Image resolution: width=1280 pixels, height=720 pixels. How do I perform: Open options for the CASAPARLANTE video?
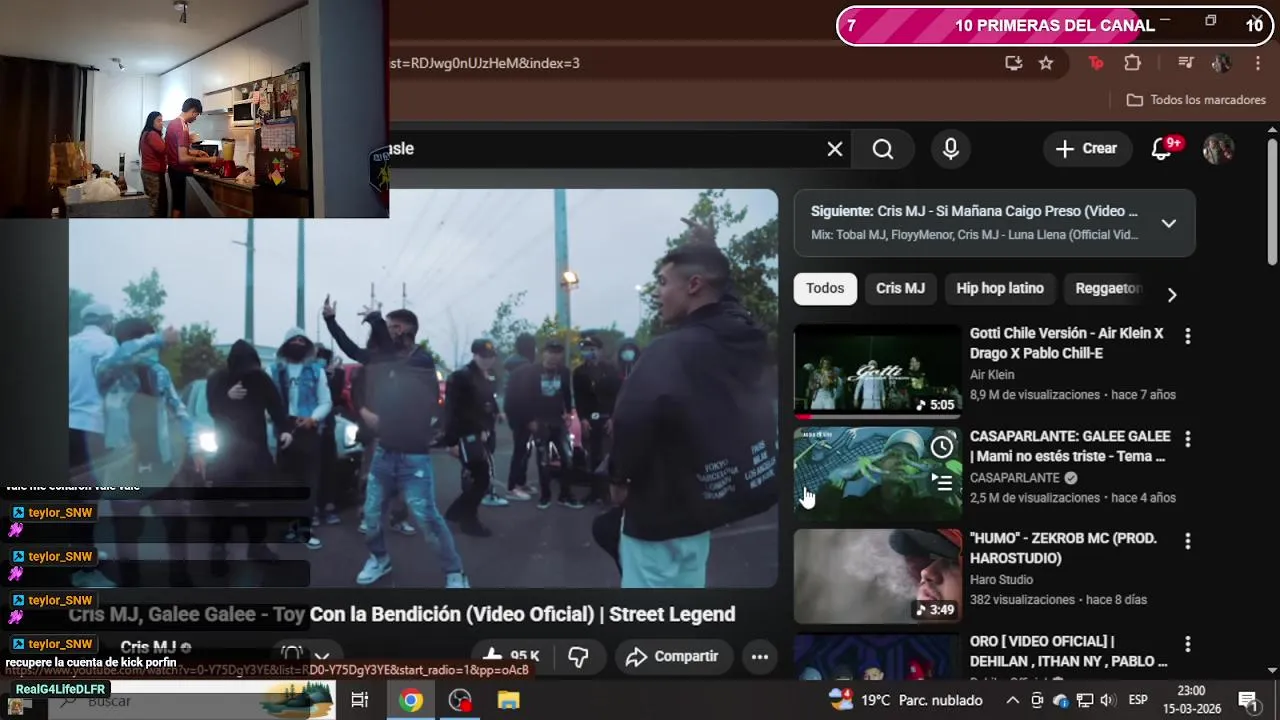(1188, 439)
